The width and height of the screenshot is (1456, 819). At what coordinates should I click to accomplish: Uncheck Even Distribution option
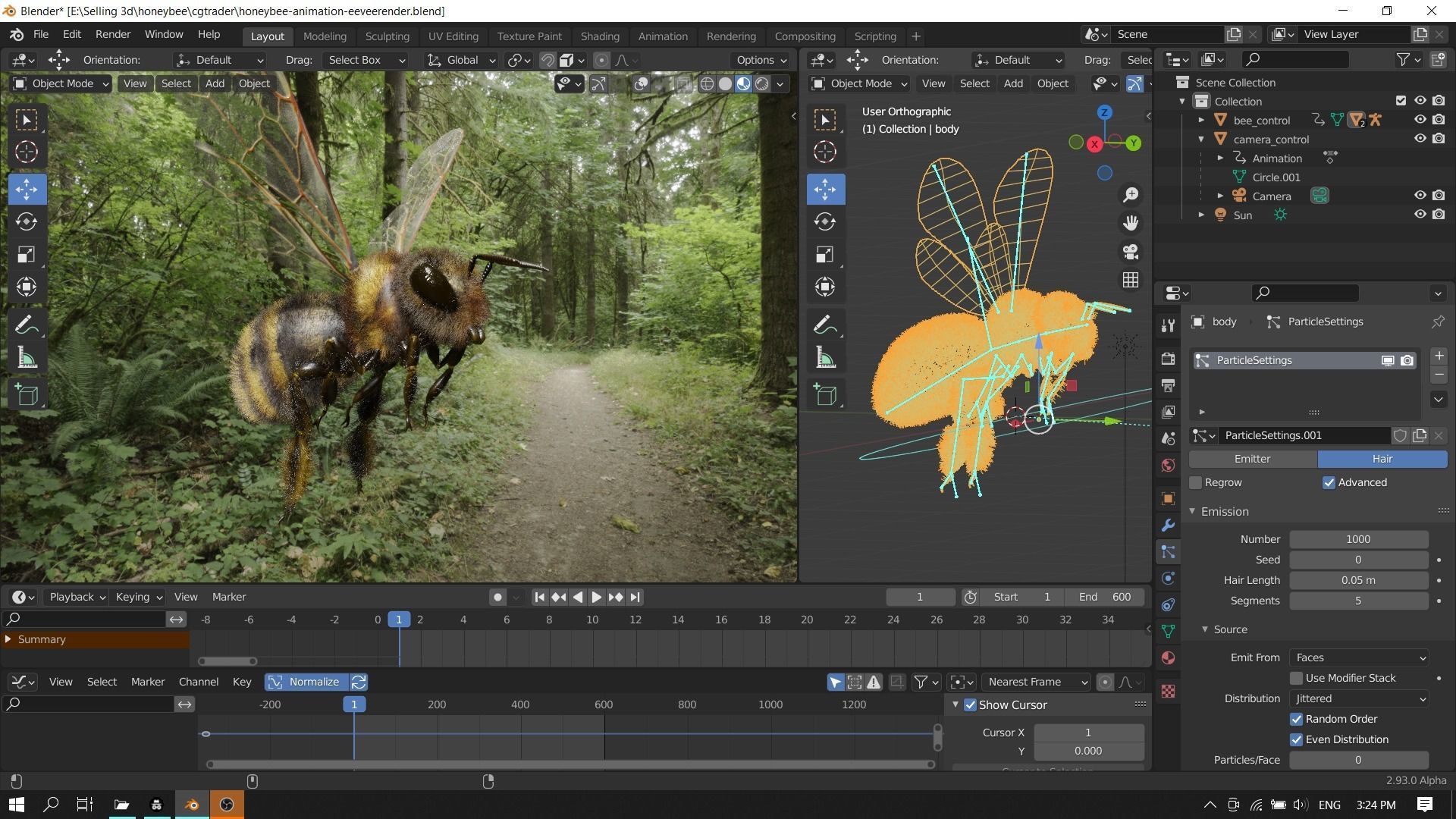[x=1297, y=739]
